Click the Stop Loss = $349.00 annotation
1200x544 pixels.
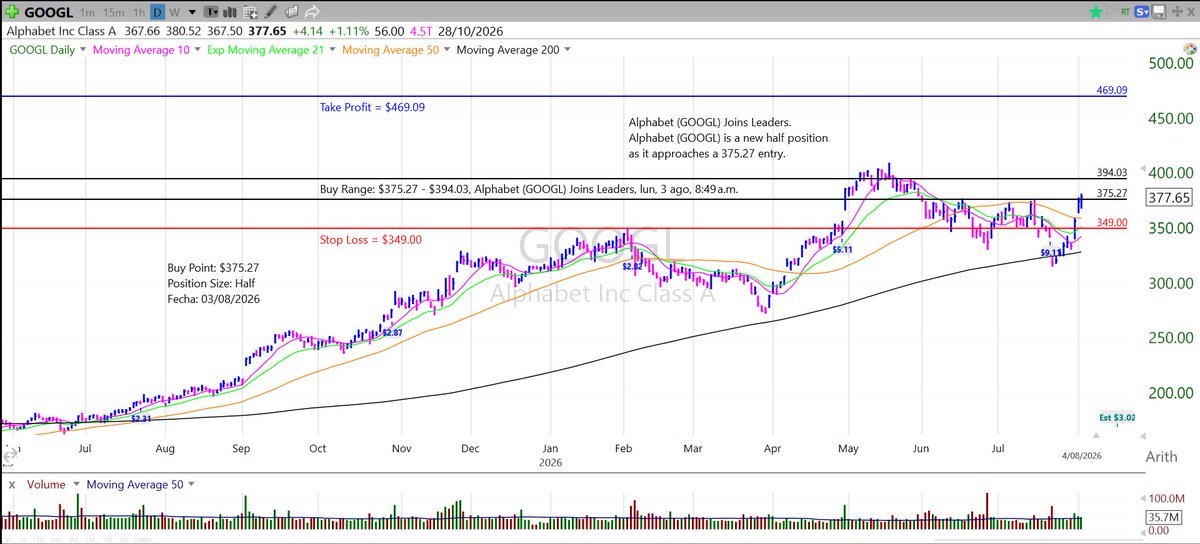(x=370, y=239)
